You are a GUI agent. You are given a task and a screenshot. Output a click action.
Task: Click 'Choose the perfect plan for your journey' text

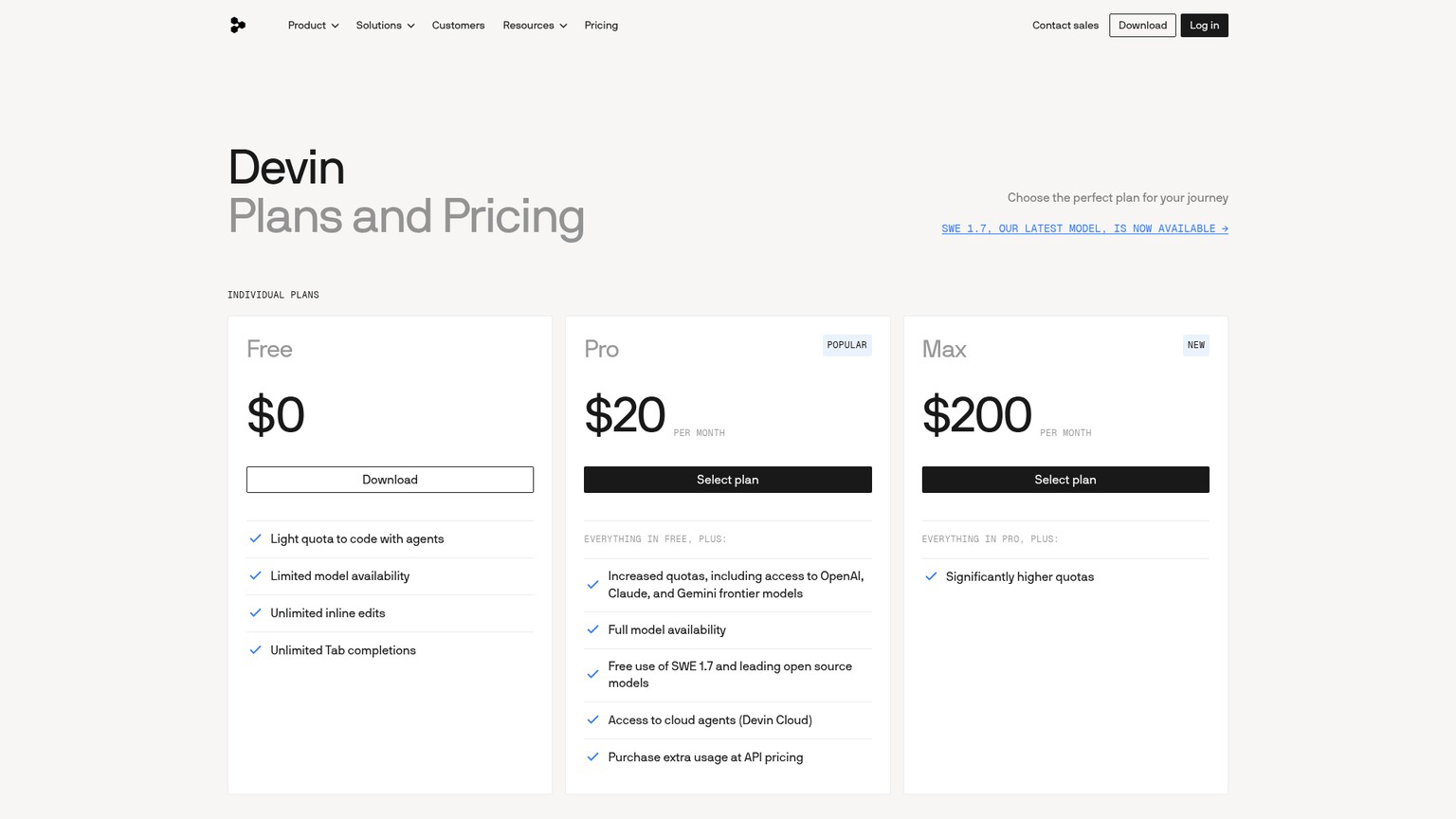click(x=1118, y=197)
